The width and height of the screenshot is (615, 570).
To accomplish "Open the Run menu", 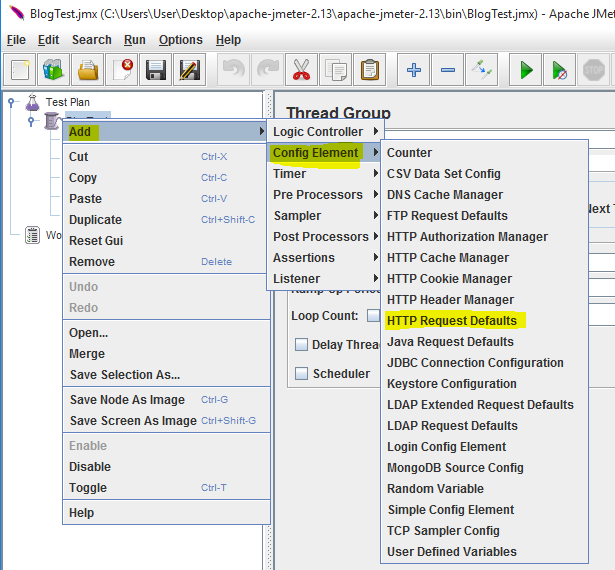I will point(135,40).
